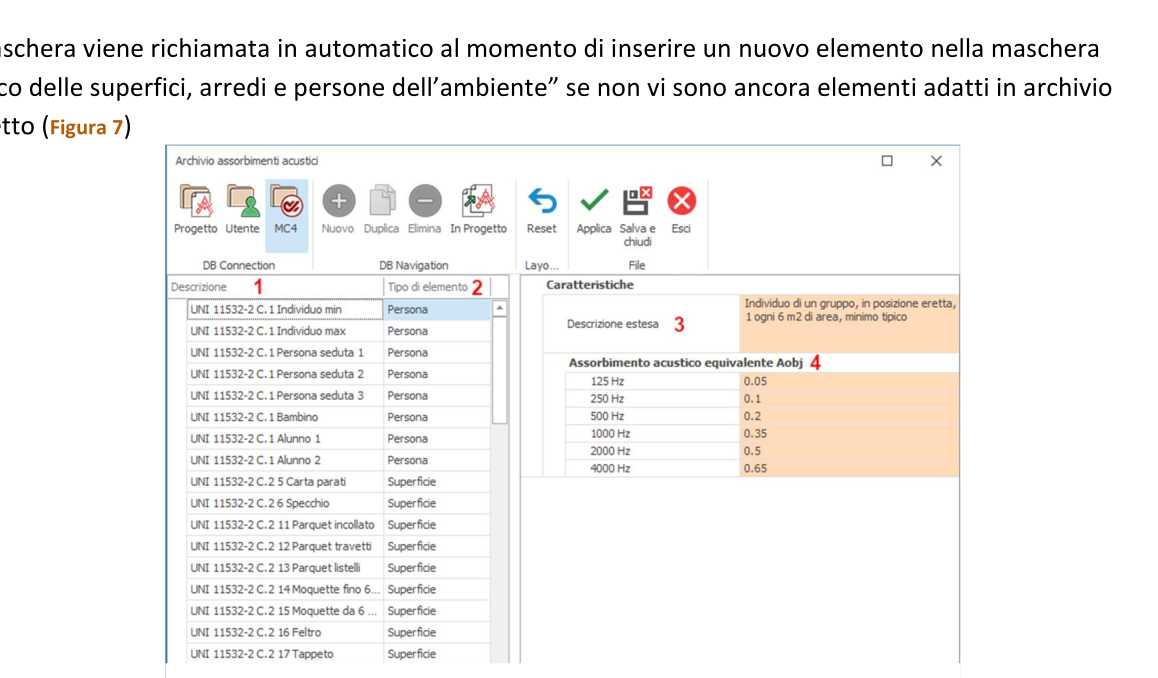Click the Descrizione estesa text field
The width and height of the screenshot is (1158, 678).
coord(849,323)
